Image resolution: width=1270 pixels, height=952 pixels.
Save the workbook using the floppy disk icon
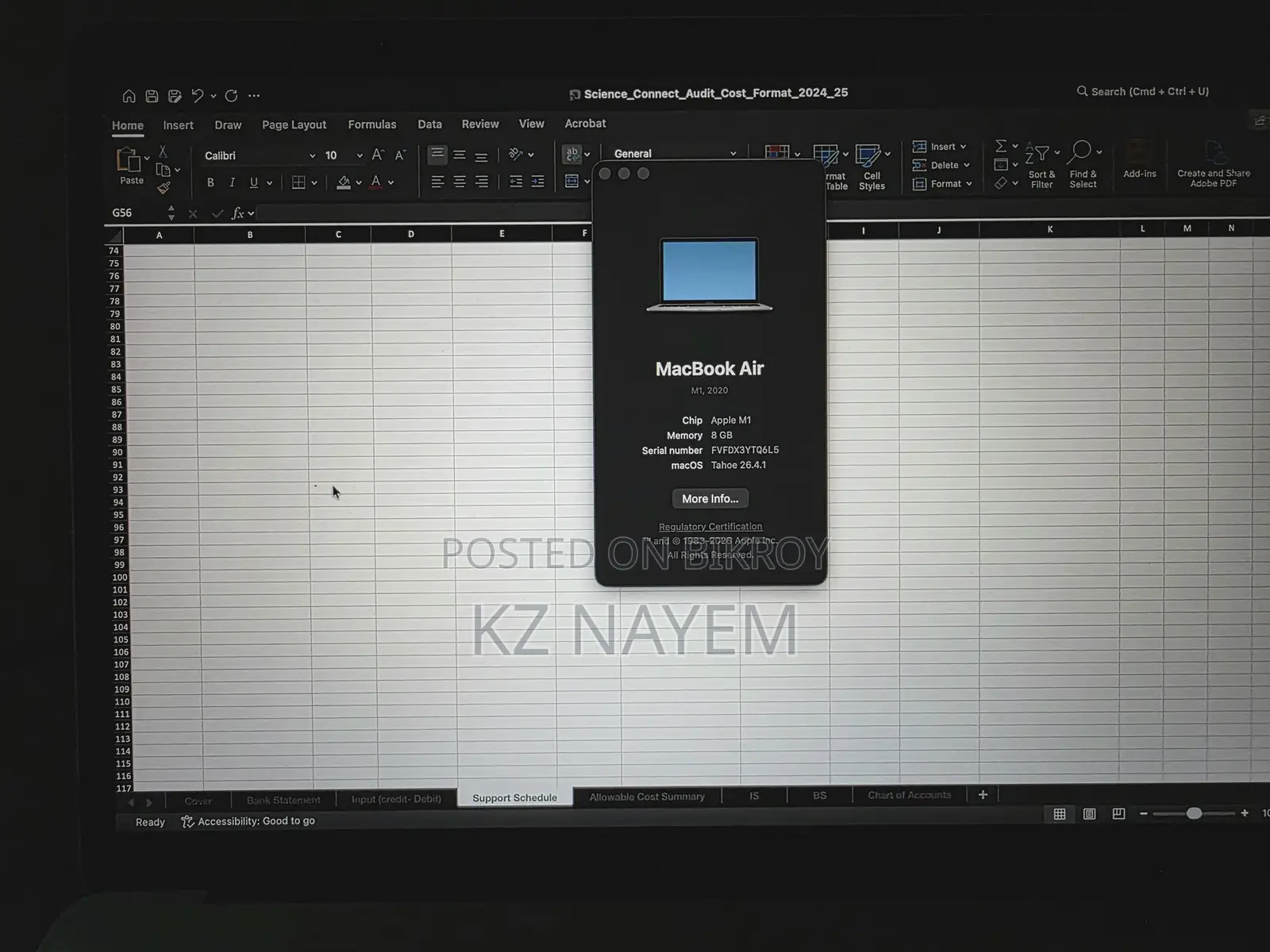152,96
